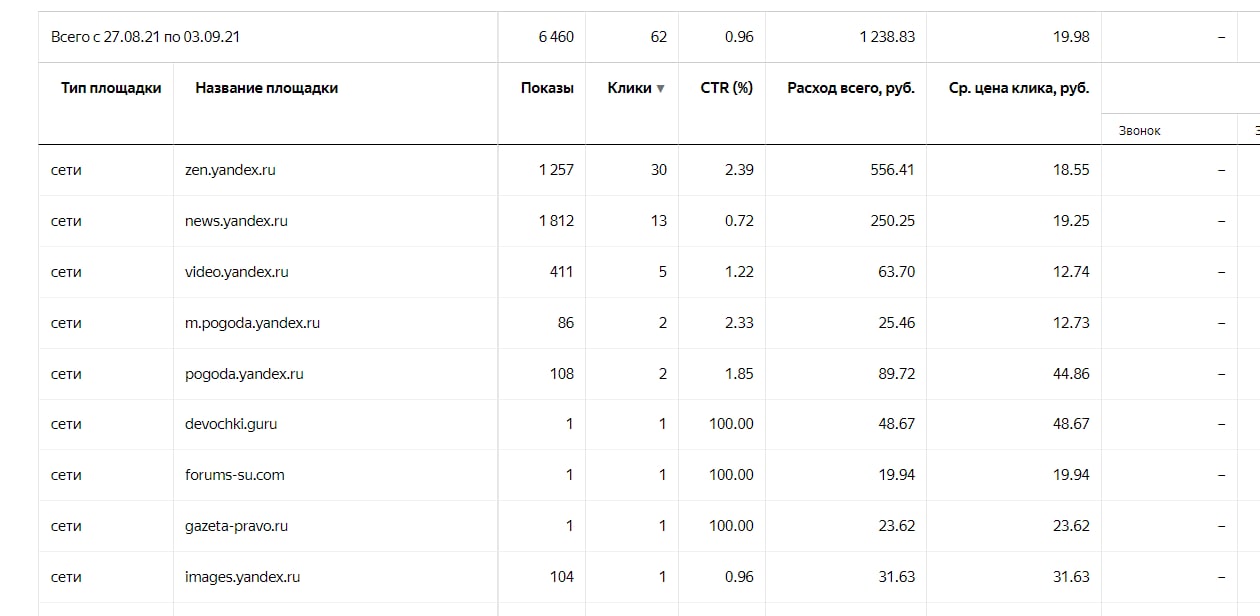Click Ср. цена клика, руб. header
This screenshot has height=616, width=1260.
pos(1019,88)
